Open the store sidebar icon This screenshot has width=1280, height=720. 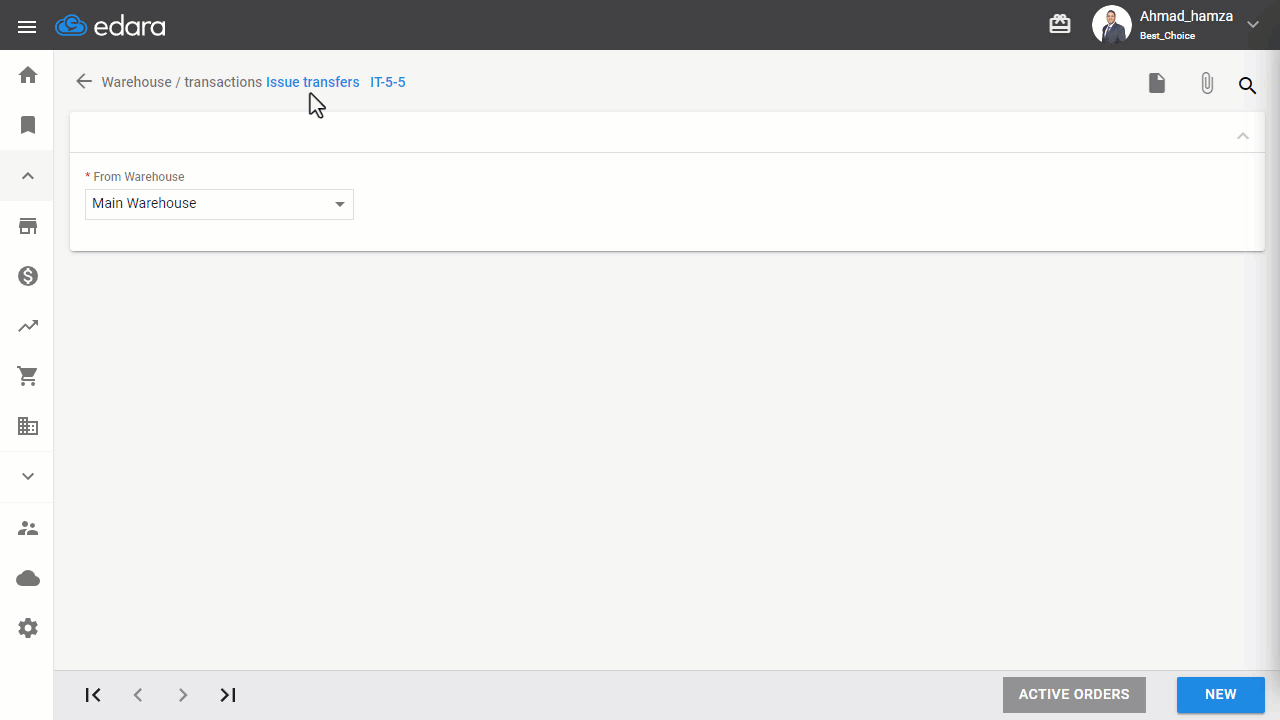(x=28, y=226)
